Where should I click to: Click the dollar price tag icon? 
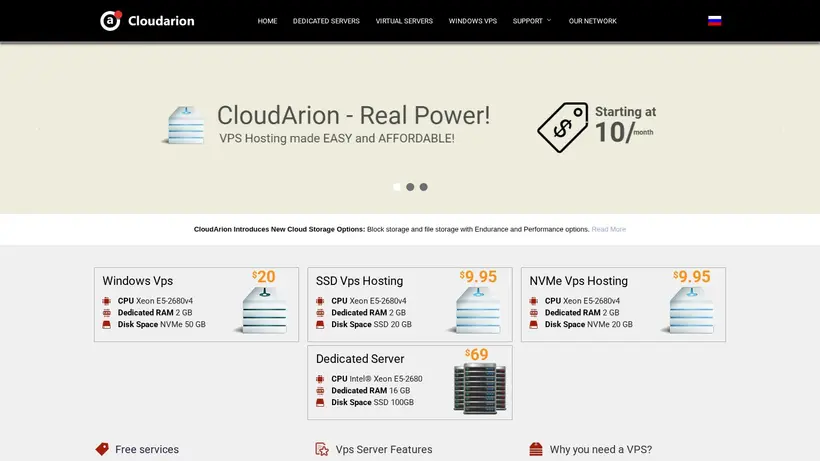coord(563,127)
